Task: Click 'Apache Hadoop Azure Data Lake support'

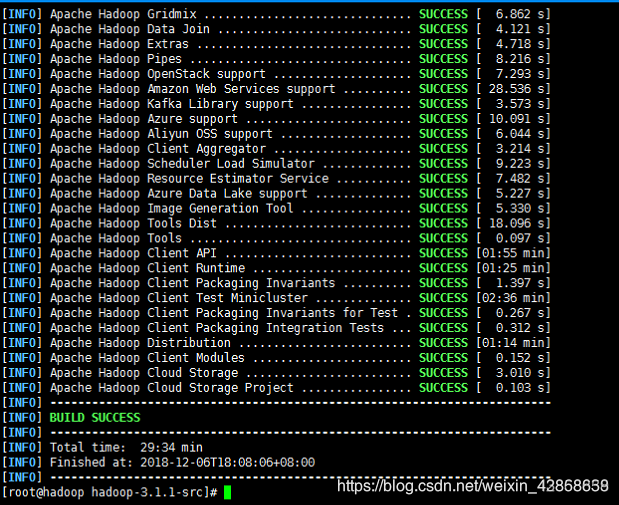Action: tap(179, 194)
